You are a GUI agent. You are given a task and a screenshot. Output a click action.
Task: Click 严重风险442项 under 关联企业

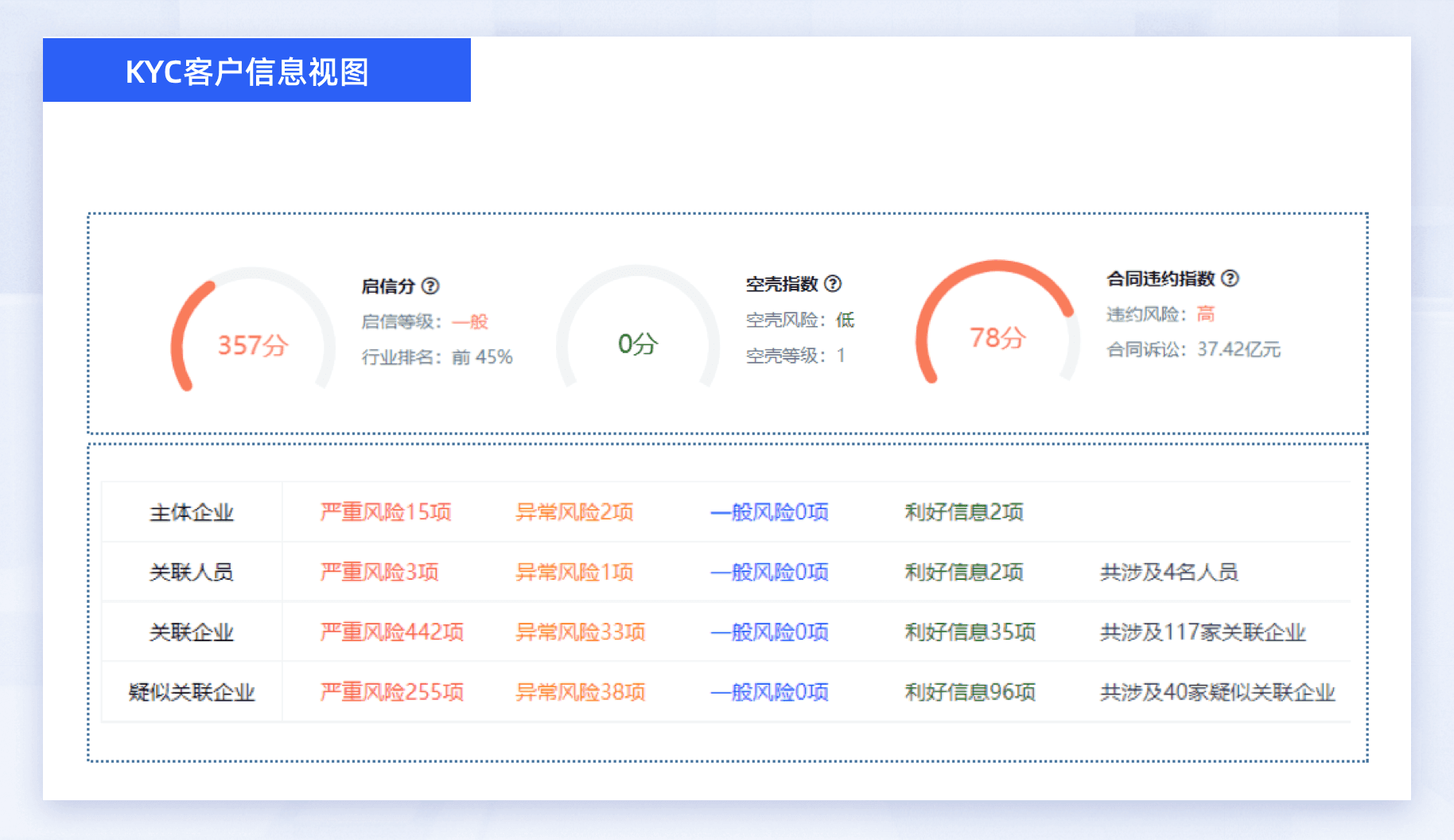pyautogui.click(x=391, y=632)
